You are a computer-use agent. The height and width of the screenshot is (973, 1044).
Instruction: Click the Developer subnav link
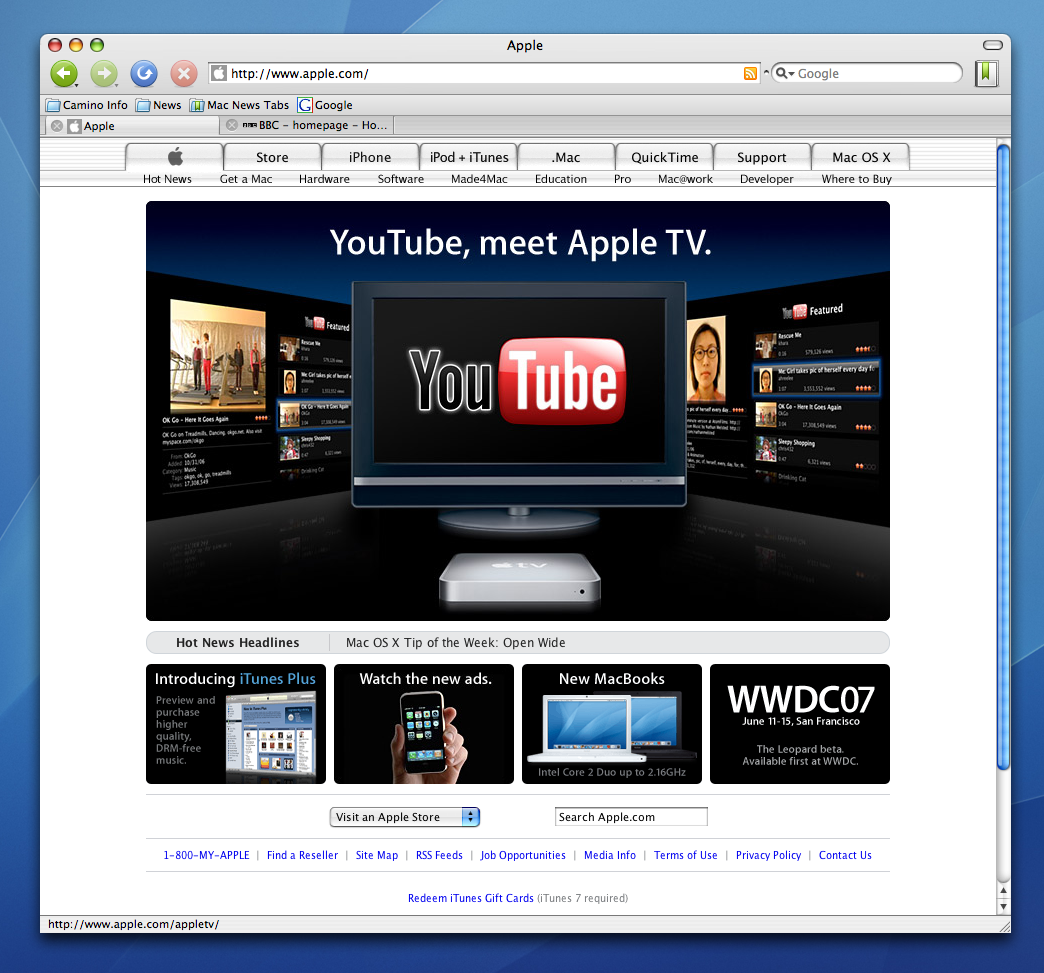click(766, 179)
